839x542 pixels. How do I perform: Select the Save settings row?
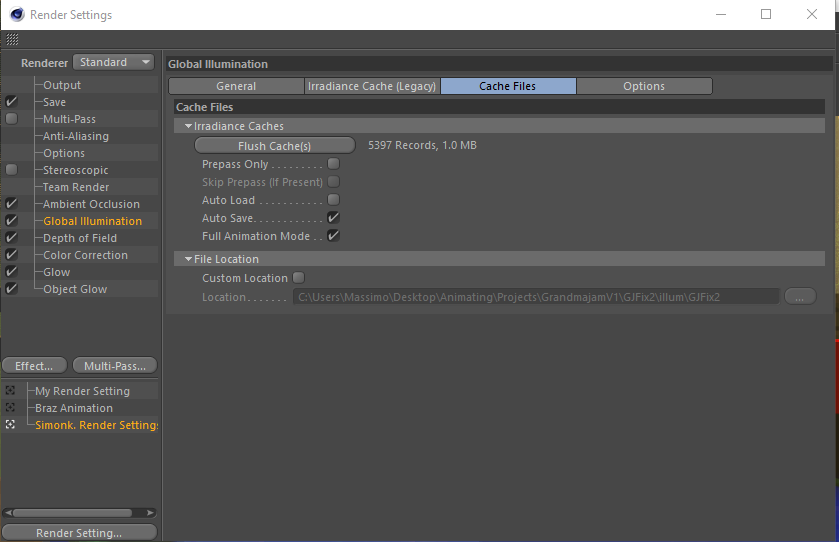tap(55, 102)
